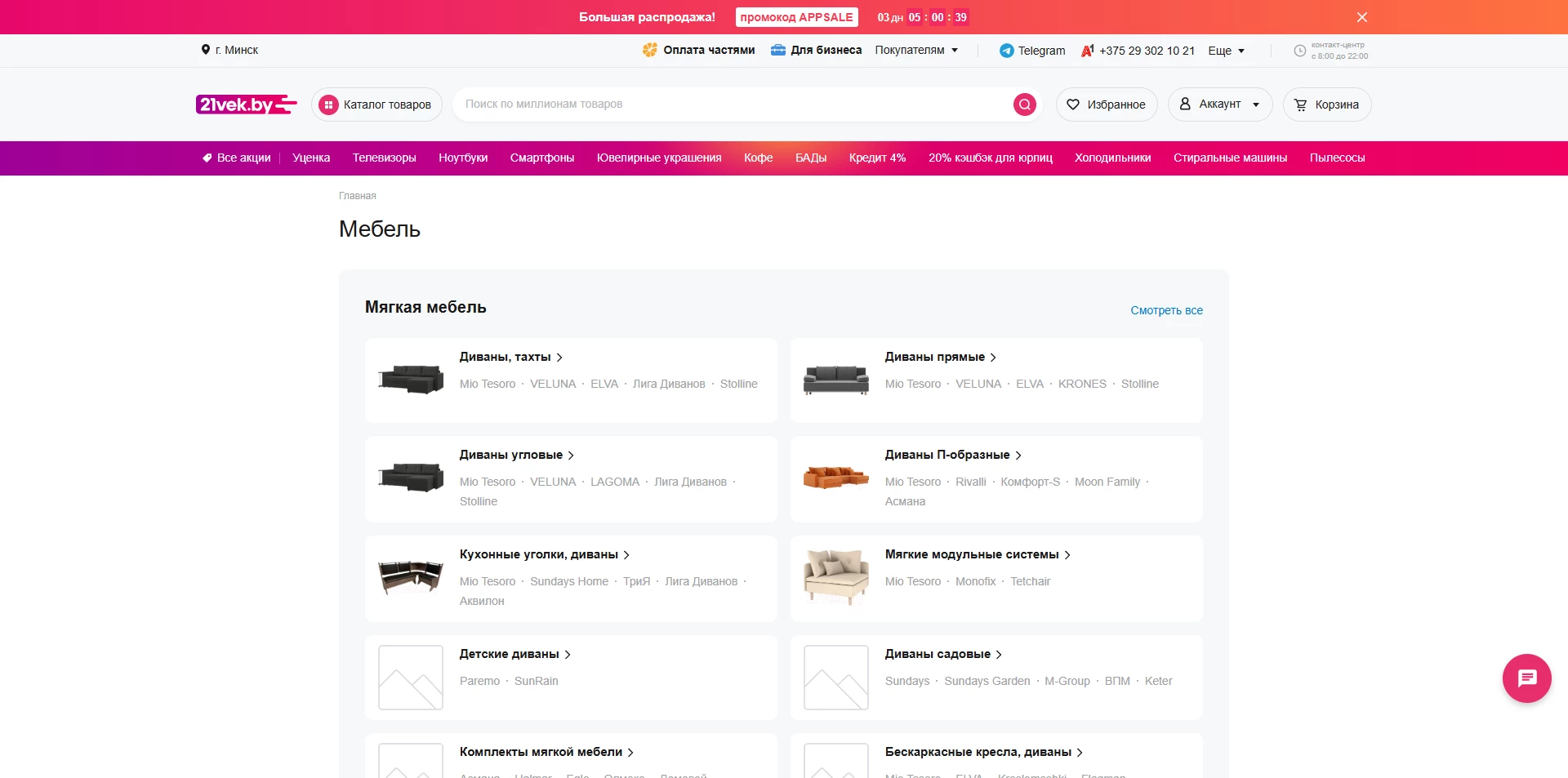Screen dimensions: 1568x778
Task: Open the live chat bubble icon
Action: coord(1526,678)
